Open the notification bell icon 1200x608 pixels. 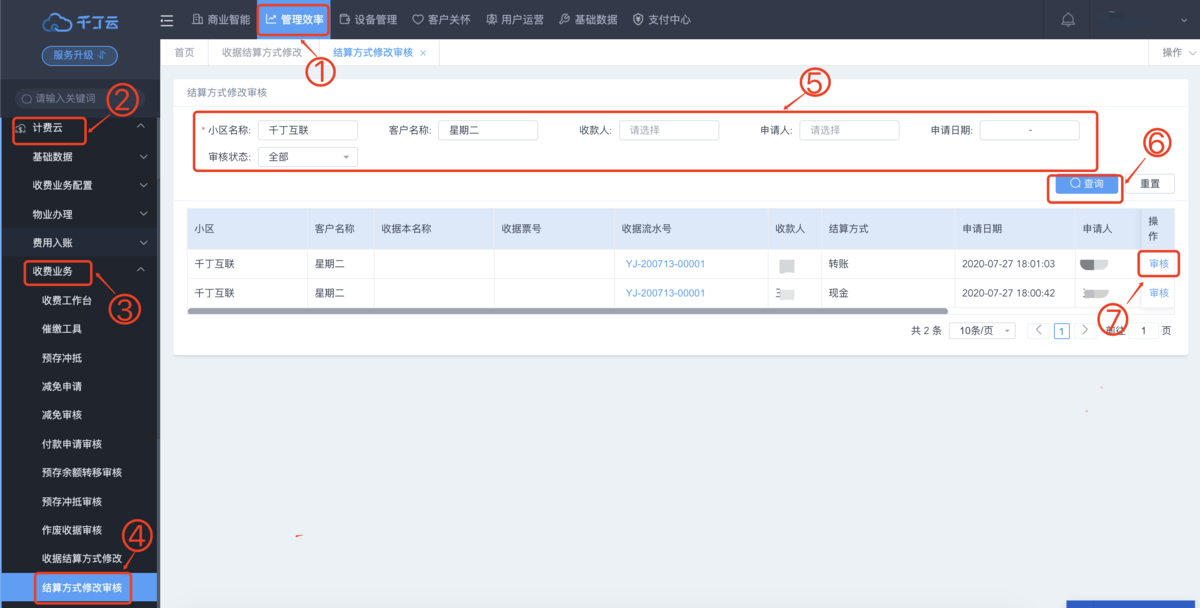point(1068,20)
